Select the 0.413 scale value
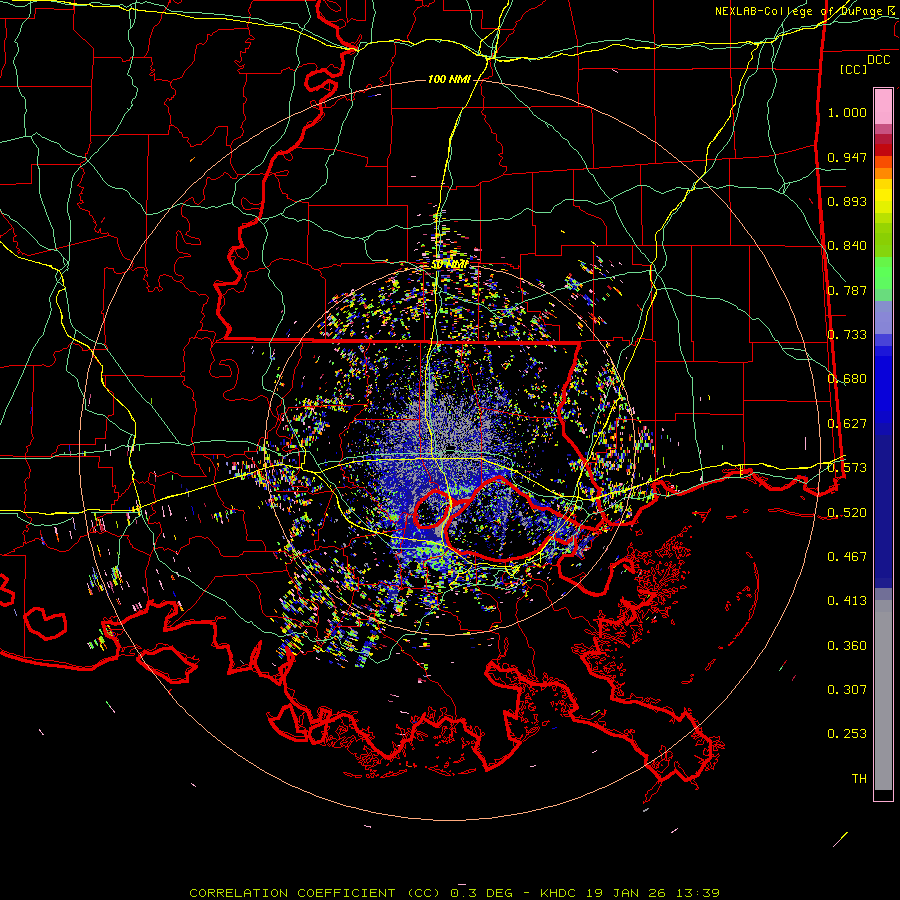The image size is (900, 900). (x=847, y=601)
